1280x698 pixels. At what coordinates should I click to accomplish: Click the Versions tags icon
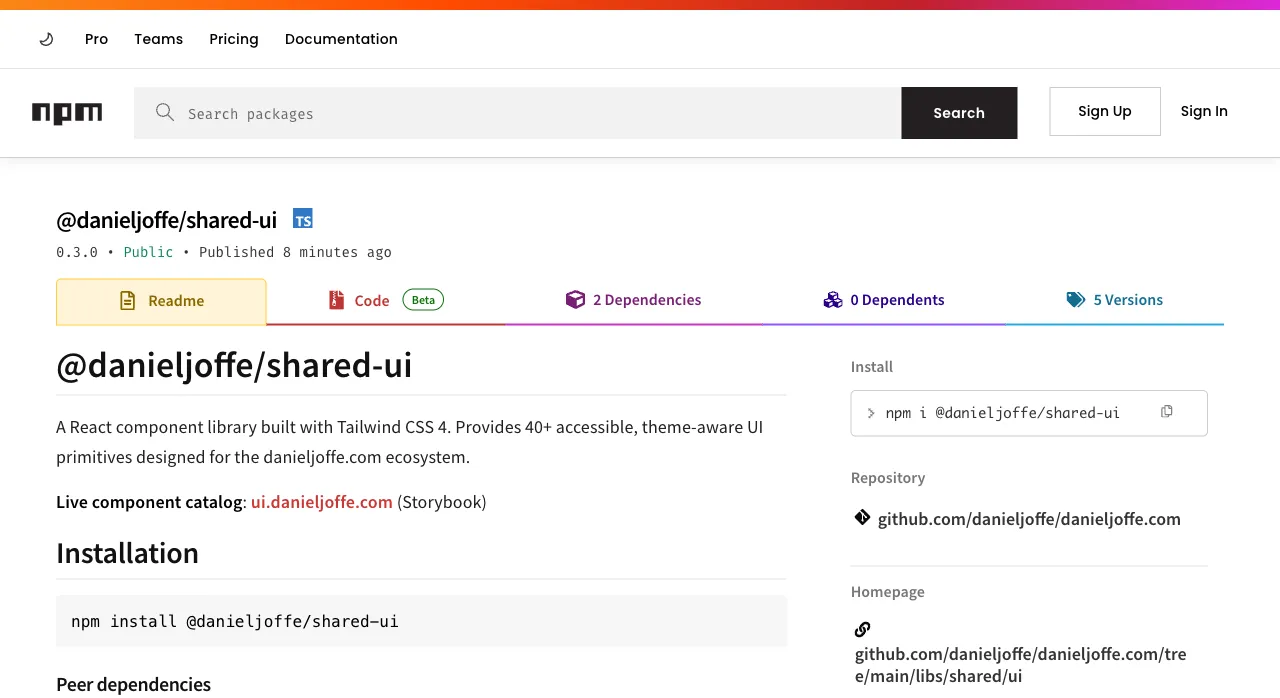coord(1076,299)
